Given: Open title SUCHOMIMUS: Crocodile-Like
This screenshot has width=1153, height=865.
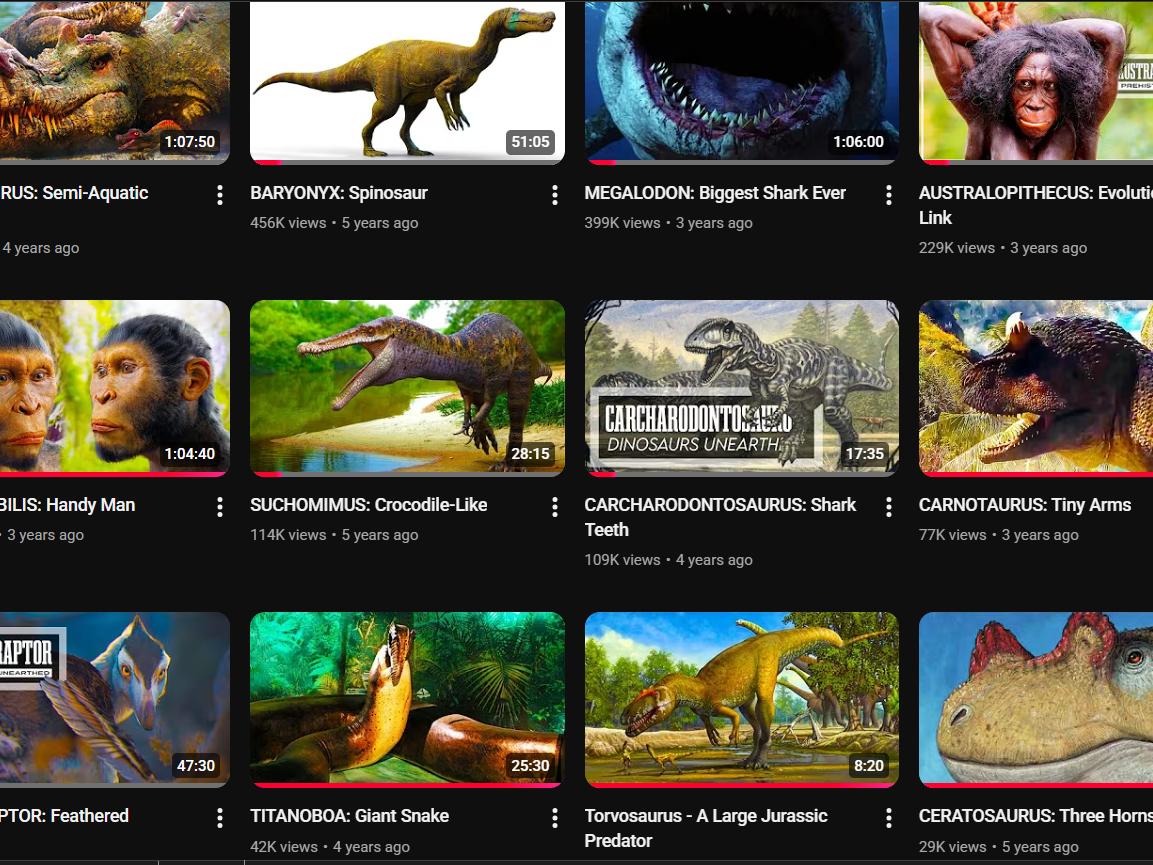Looking at the screenshot, I should click(x=368, y=505).
